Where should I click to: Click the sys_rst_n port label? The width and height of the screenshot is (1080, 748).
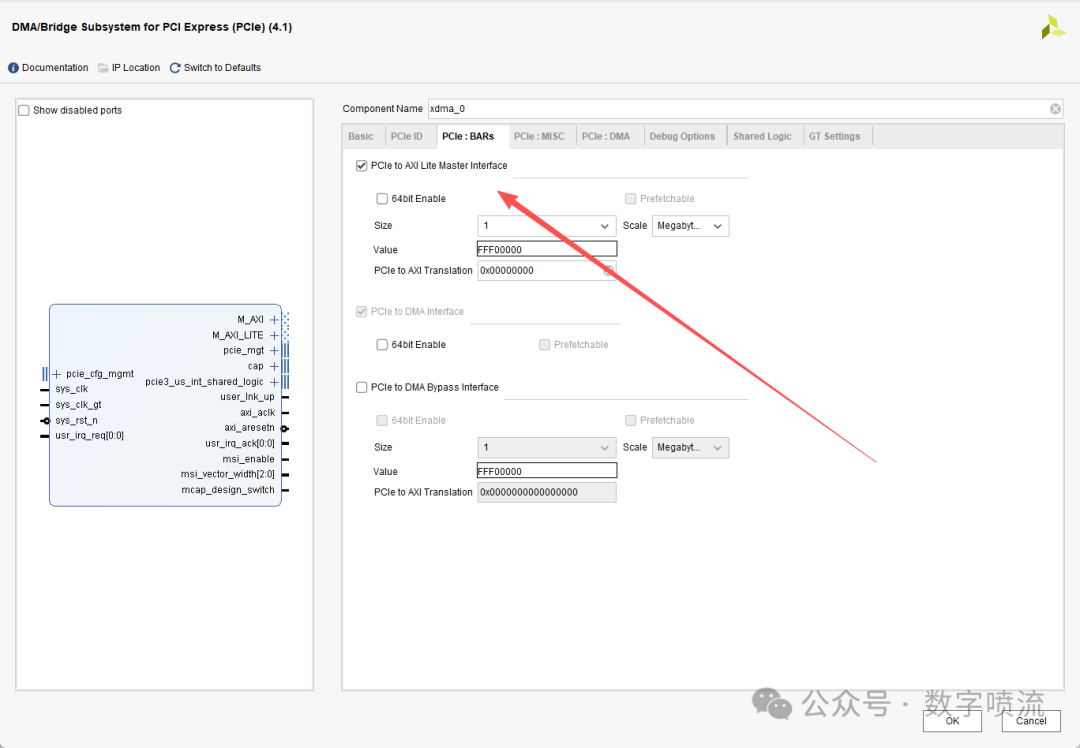(76, 420)
